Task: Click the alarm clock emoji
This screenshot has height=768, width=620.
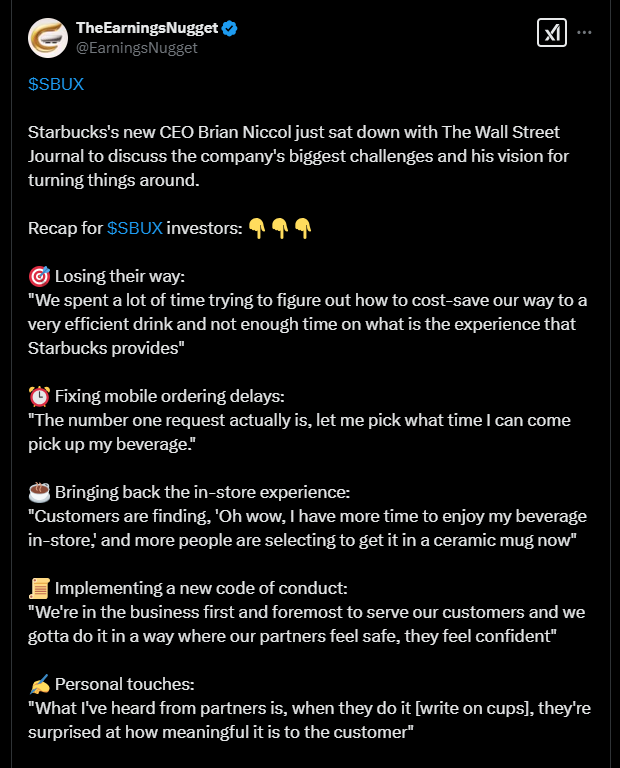Action: click(x=39, y=396)
